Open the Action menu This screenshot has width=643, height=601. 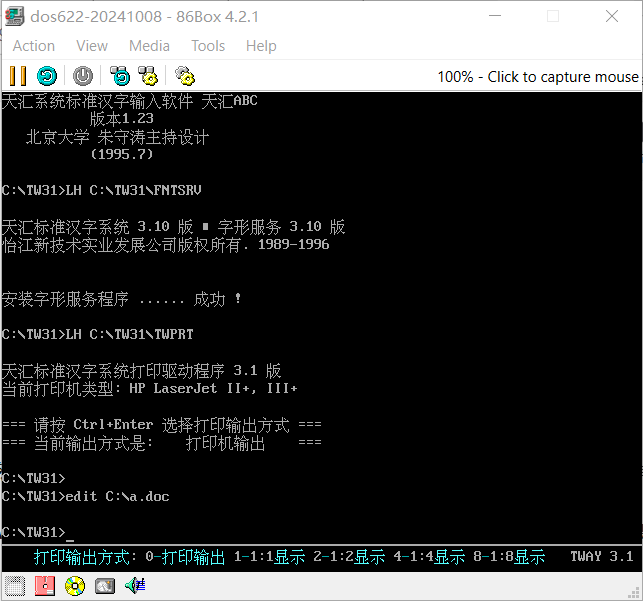coord(34,46)
